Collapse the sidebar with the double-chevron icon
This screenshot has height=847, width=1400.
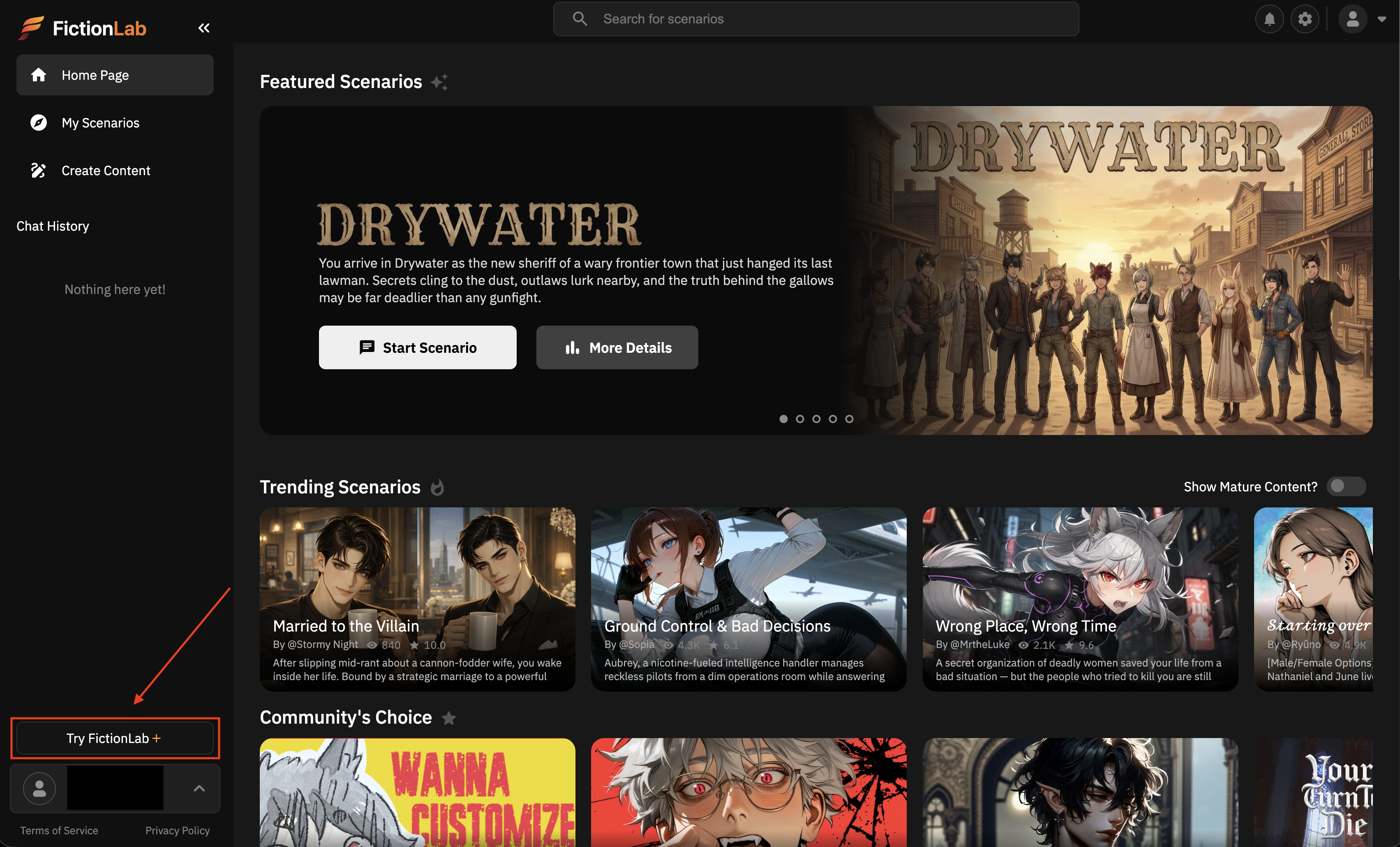[x=204, y=28]
